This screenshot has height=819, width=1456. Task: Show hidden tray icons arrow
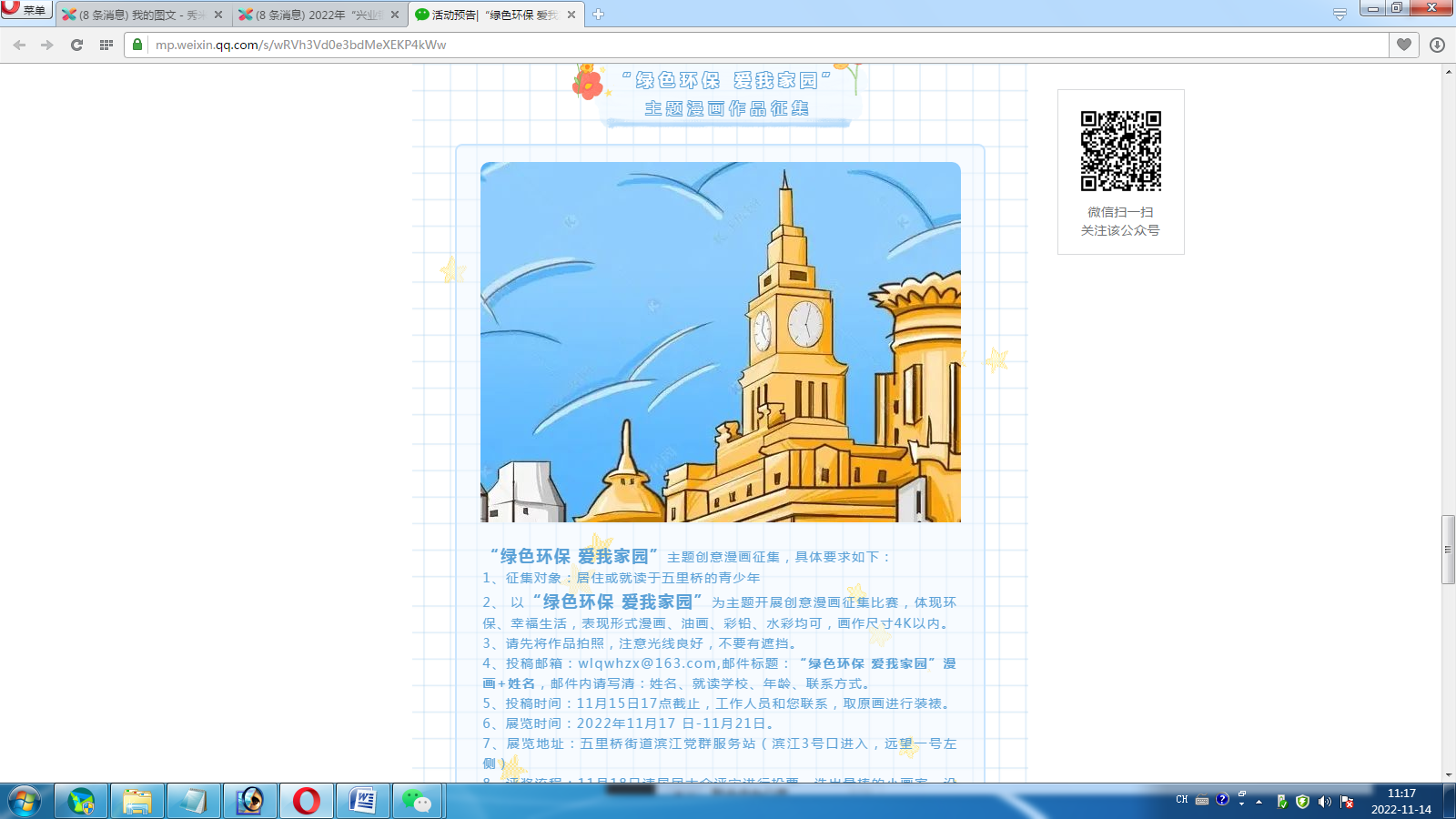click(x=1259, y=802)
